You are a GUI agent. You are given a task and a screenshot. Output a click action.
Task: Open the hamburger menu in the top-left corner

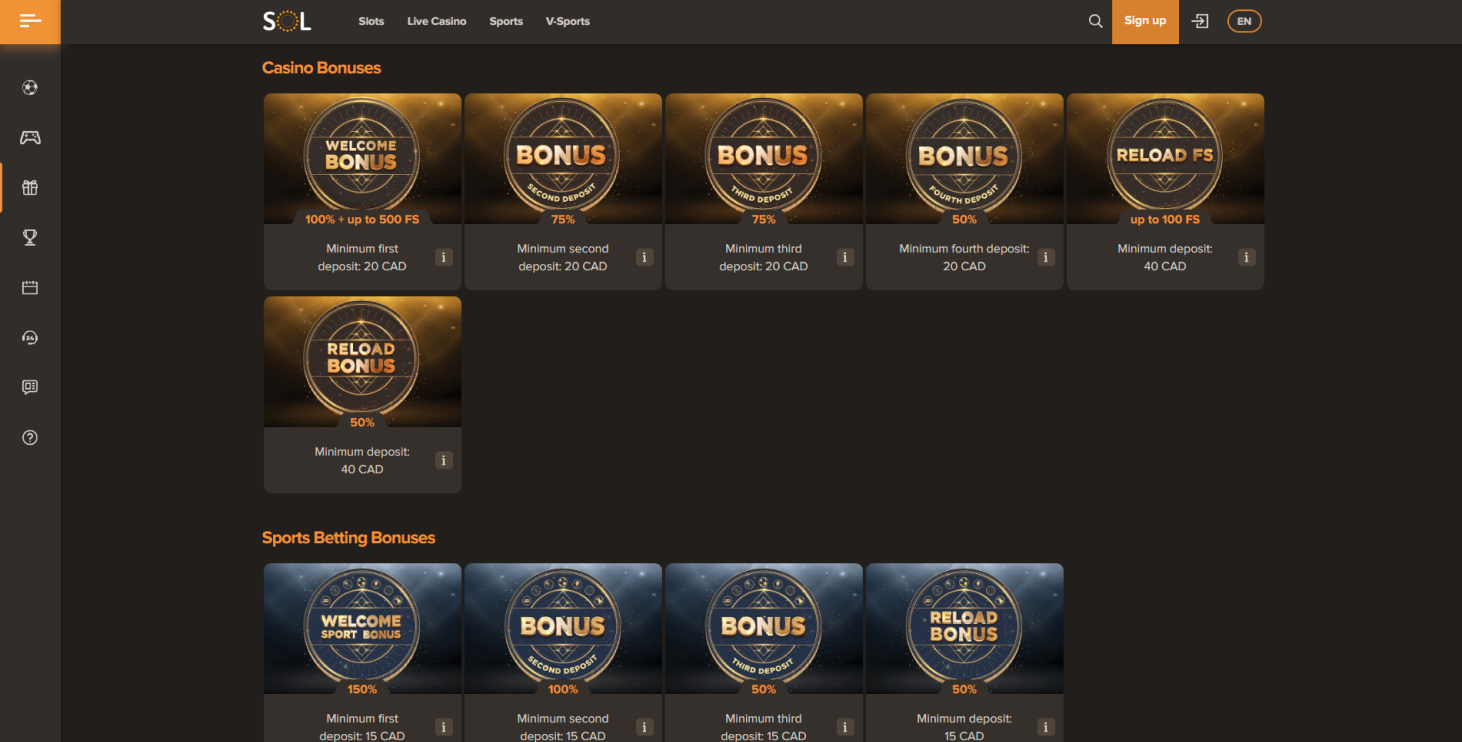click(30, 21)
